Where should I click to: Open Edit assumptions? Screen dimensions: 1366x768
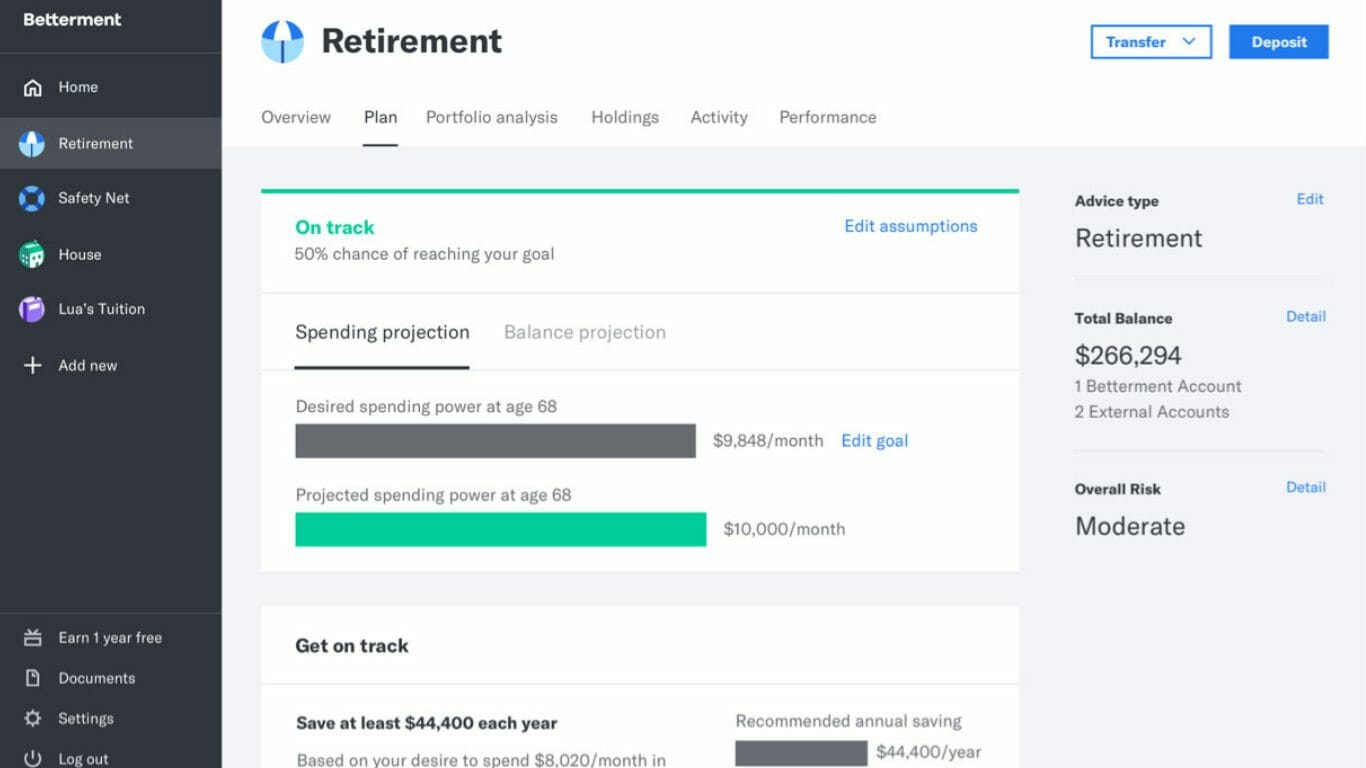910,226
